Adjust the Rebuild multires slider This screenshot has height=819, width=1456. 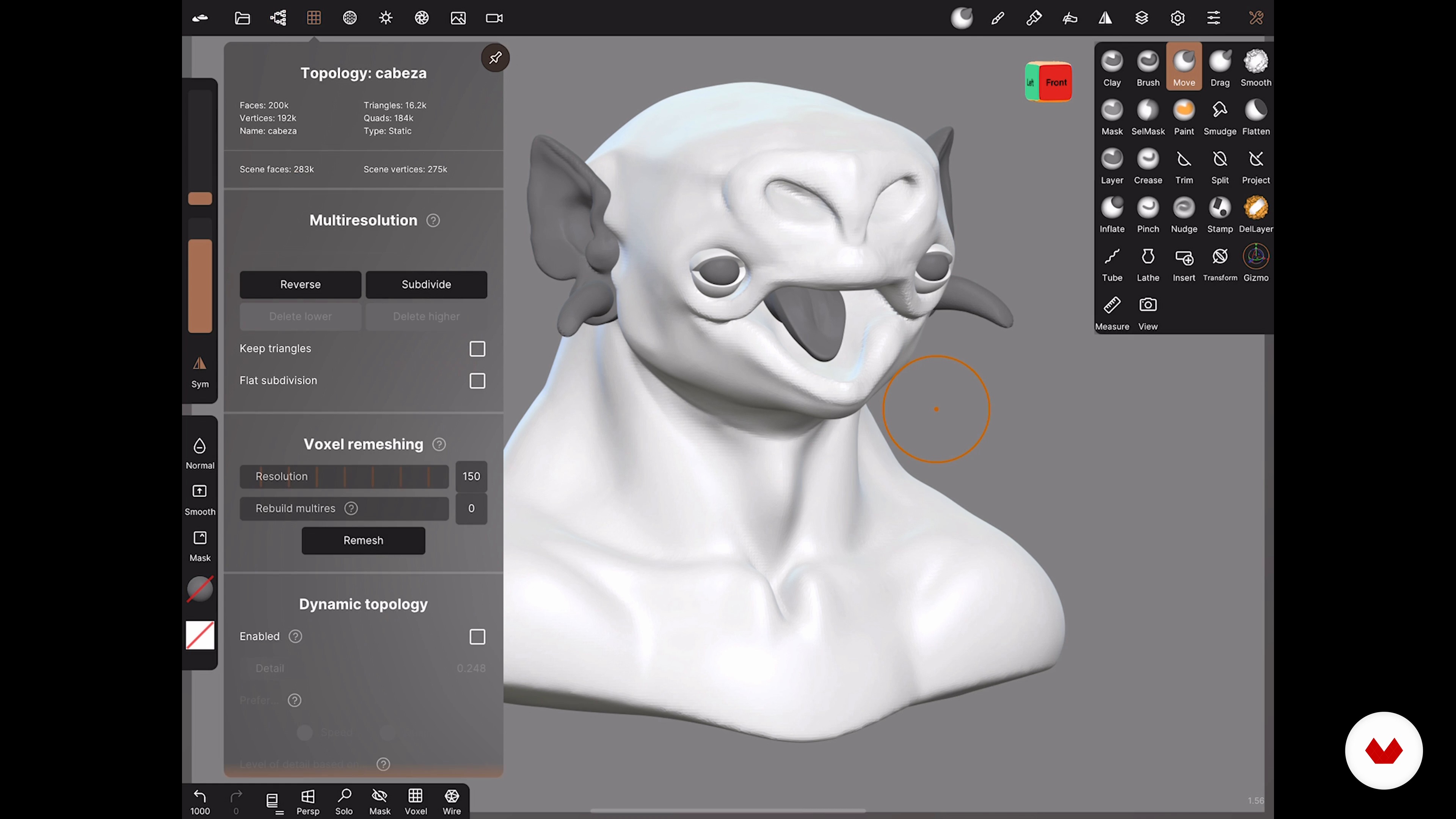pyautogui.click(x=344, y=509)
